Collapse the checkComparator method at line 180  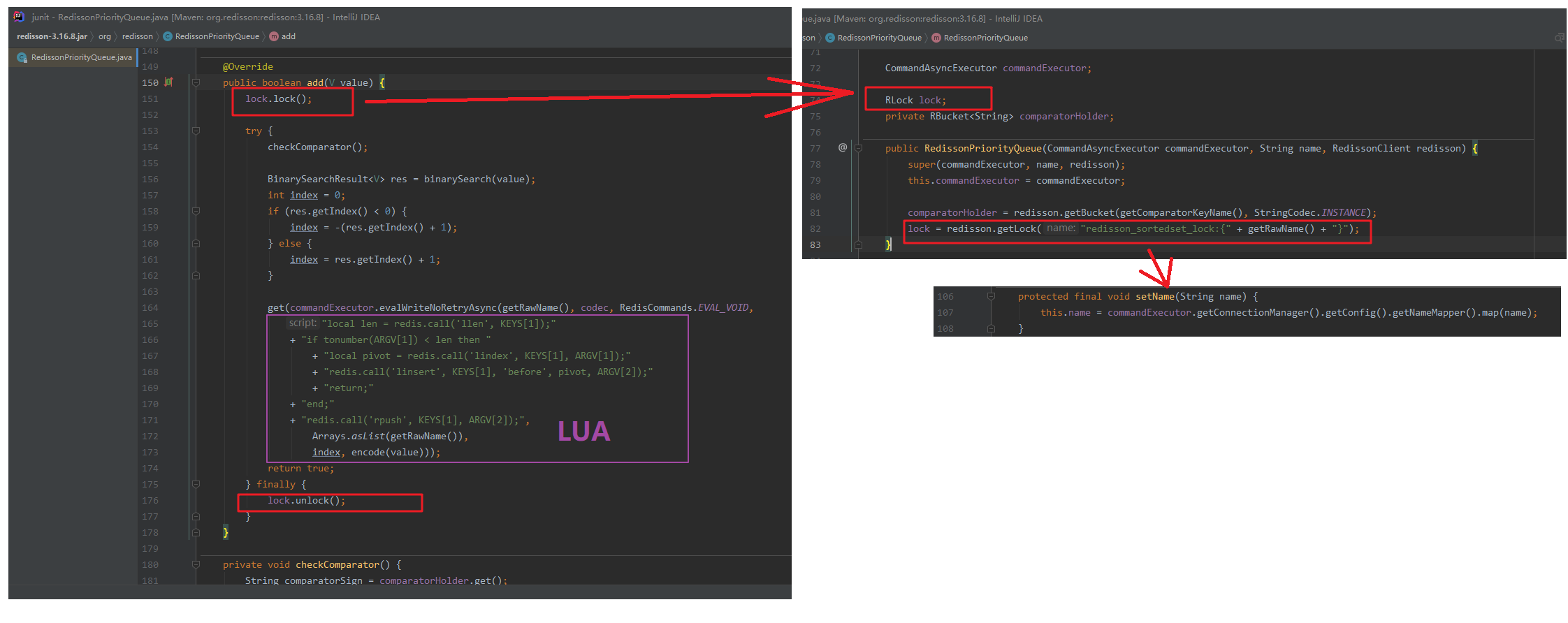pyautogui.click(x=196, y=564)
